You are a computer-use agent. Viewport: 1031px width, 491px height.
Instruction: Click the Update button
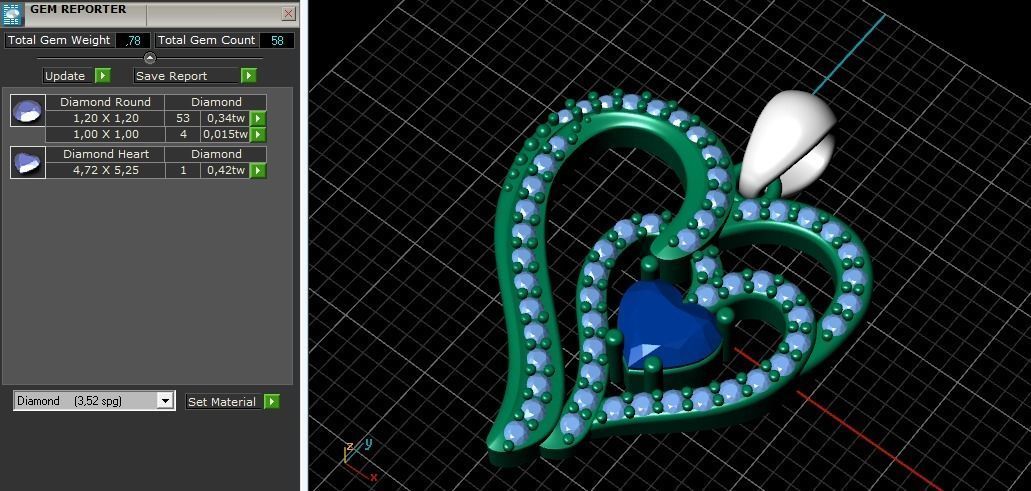(x=65, y=76)
